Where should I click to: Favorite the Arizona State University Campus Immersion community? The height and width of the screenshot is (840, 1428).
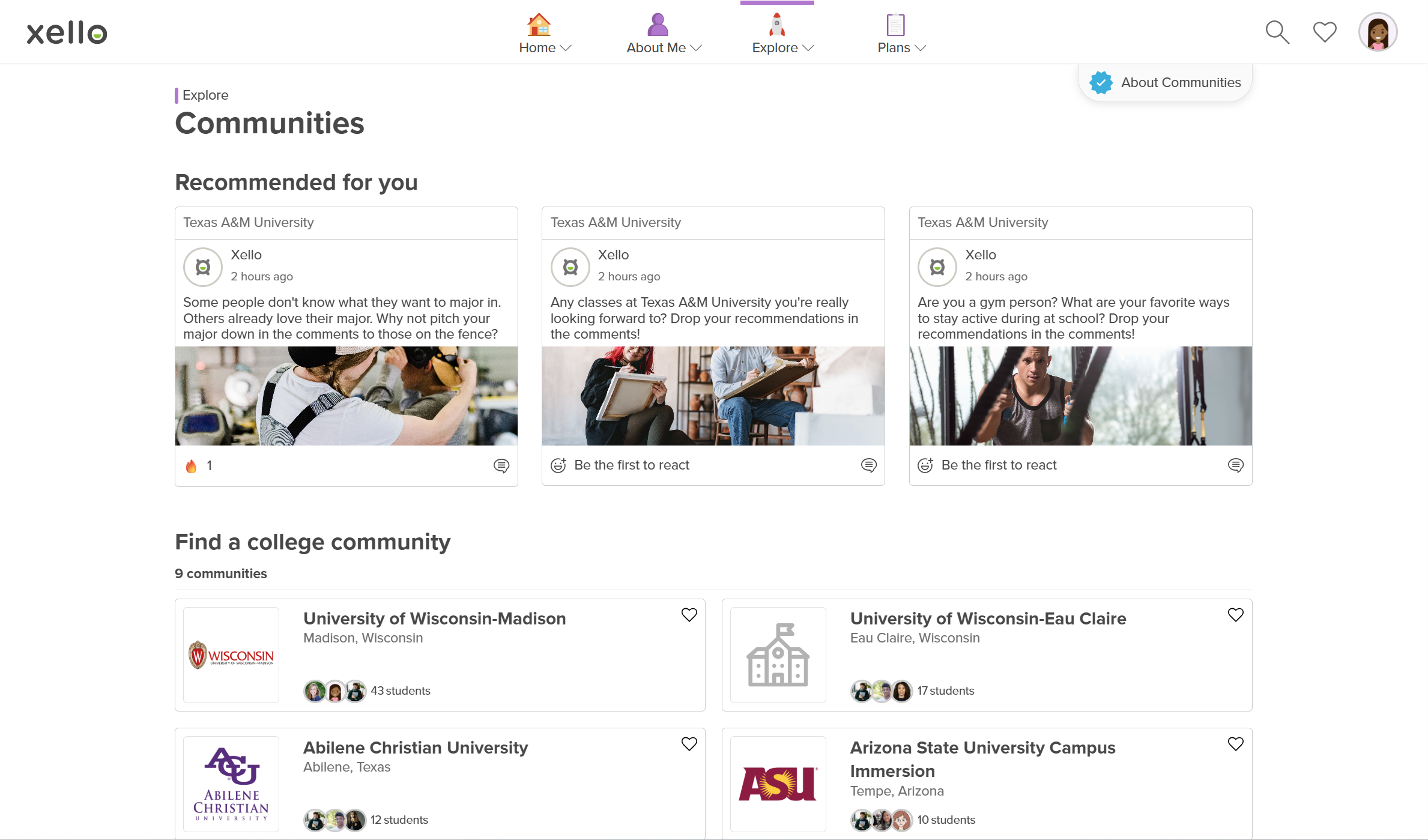pos(1236,743)
